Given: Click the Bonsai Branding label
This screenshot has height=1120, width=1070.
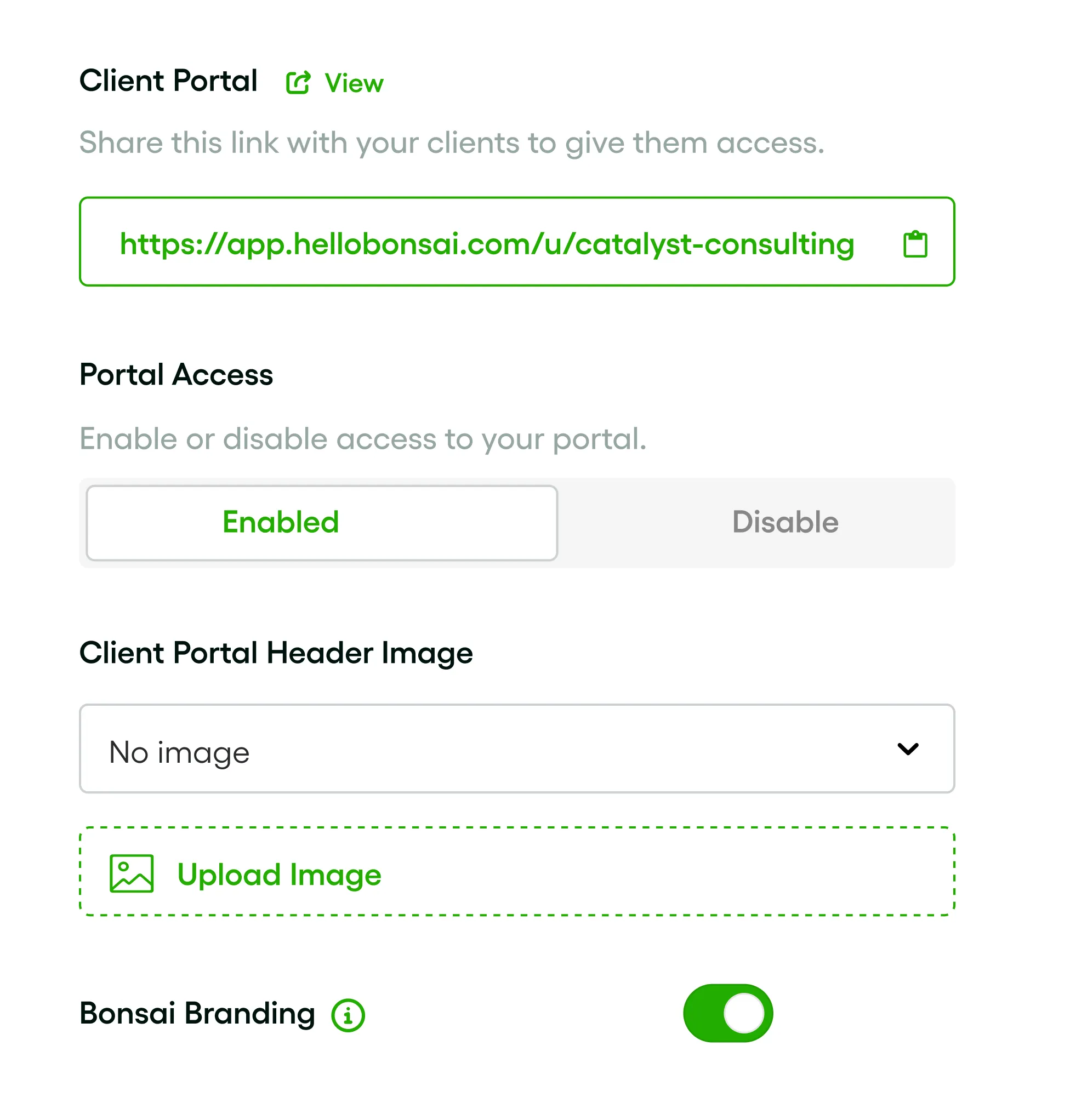Looking at the screenshot, I should 197,1013.
